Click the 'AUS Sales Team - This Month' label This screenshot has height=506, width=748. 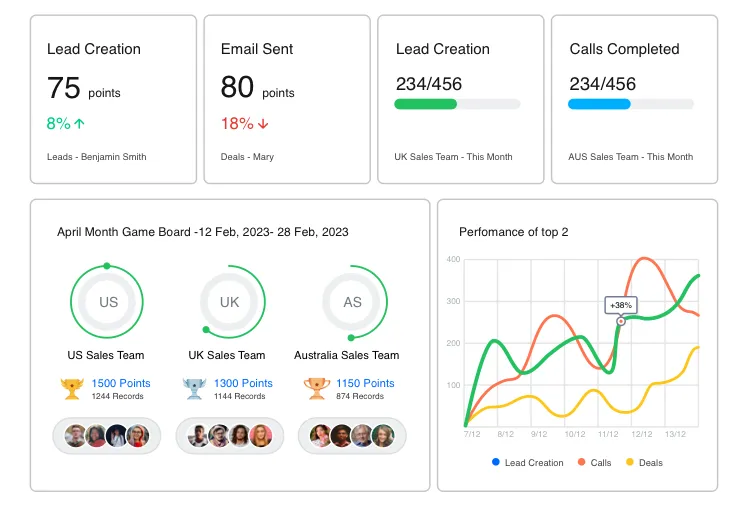631,157
